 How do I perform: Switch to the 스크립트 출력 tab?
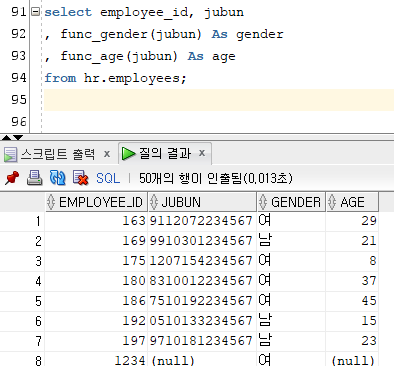tap(58, 154)
